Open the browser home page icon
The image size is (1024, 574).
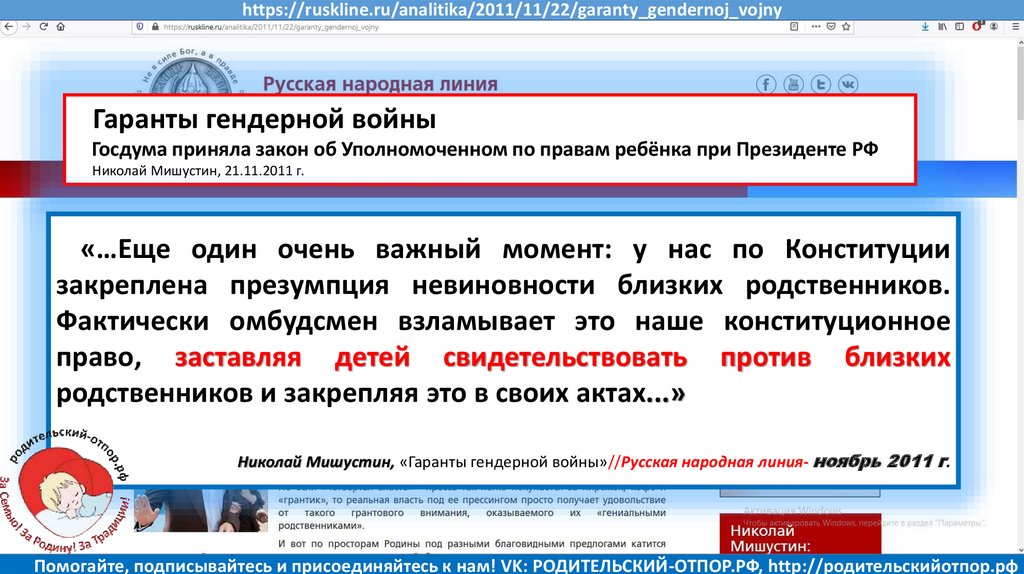point(61,27)
